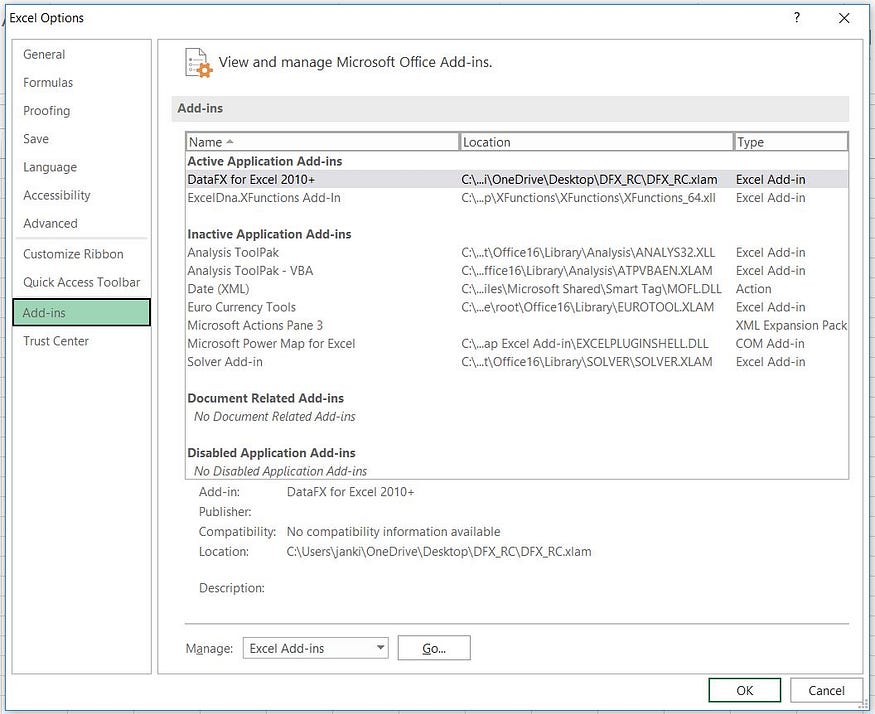Click Active Application Add-ins group heading
This screenshot has width=875, height=714.
pos(265,161)
